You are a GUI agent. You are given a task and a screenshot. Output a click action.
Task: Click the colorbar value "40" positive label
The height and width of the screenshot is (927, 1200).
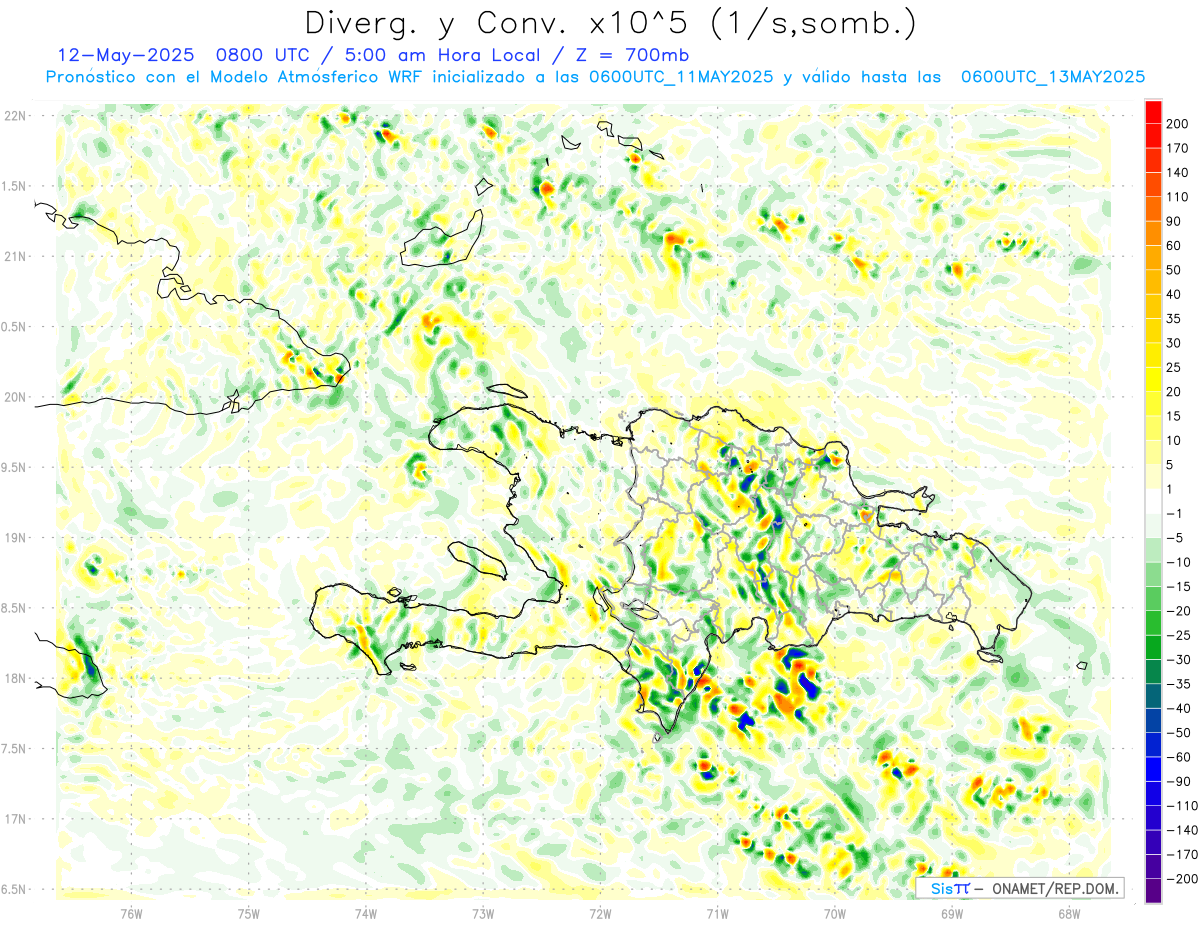pyautogui.click(x=1174, y=294)
